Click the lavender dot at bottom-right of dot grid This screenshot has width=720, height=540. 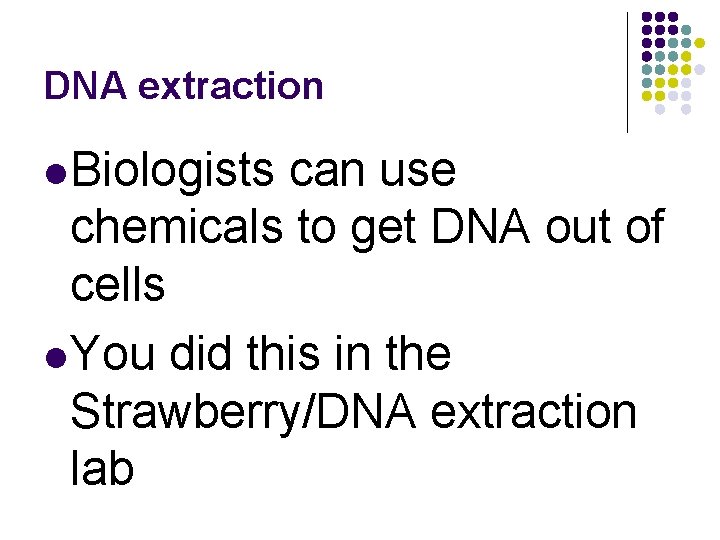[686, 109]
